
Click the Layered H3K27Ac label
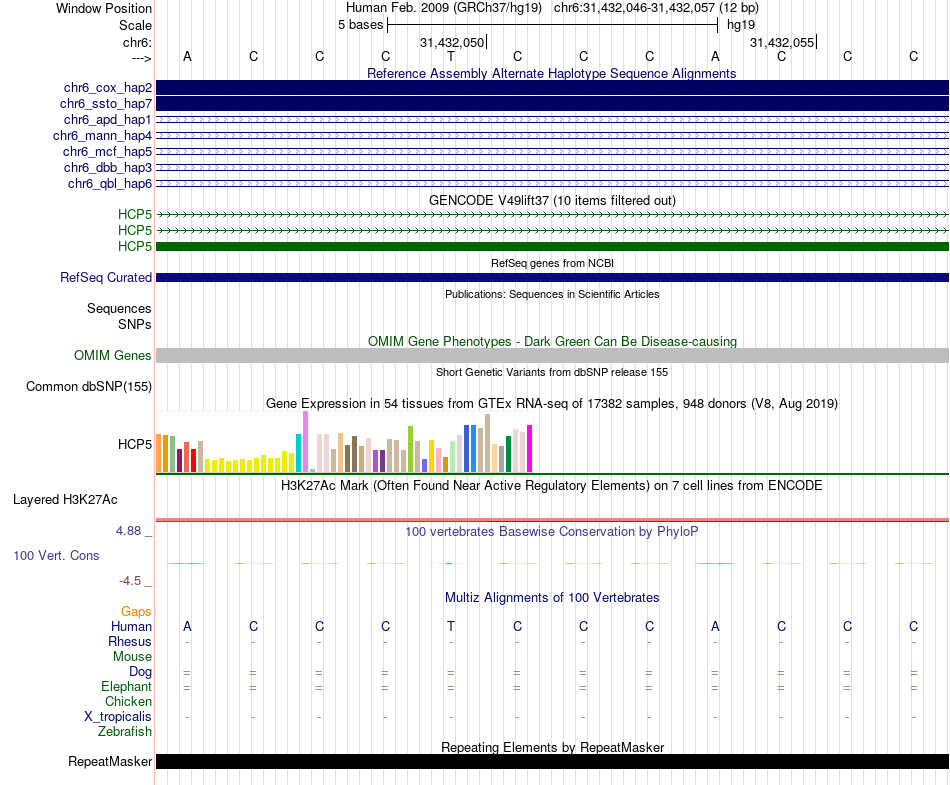click(x=65, y=500)
